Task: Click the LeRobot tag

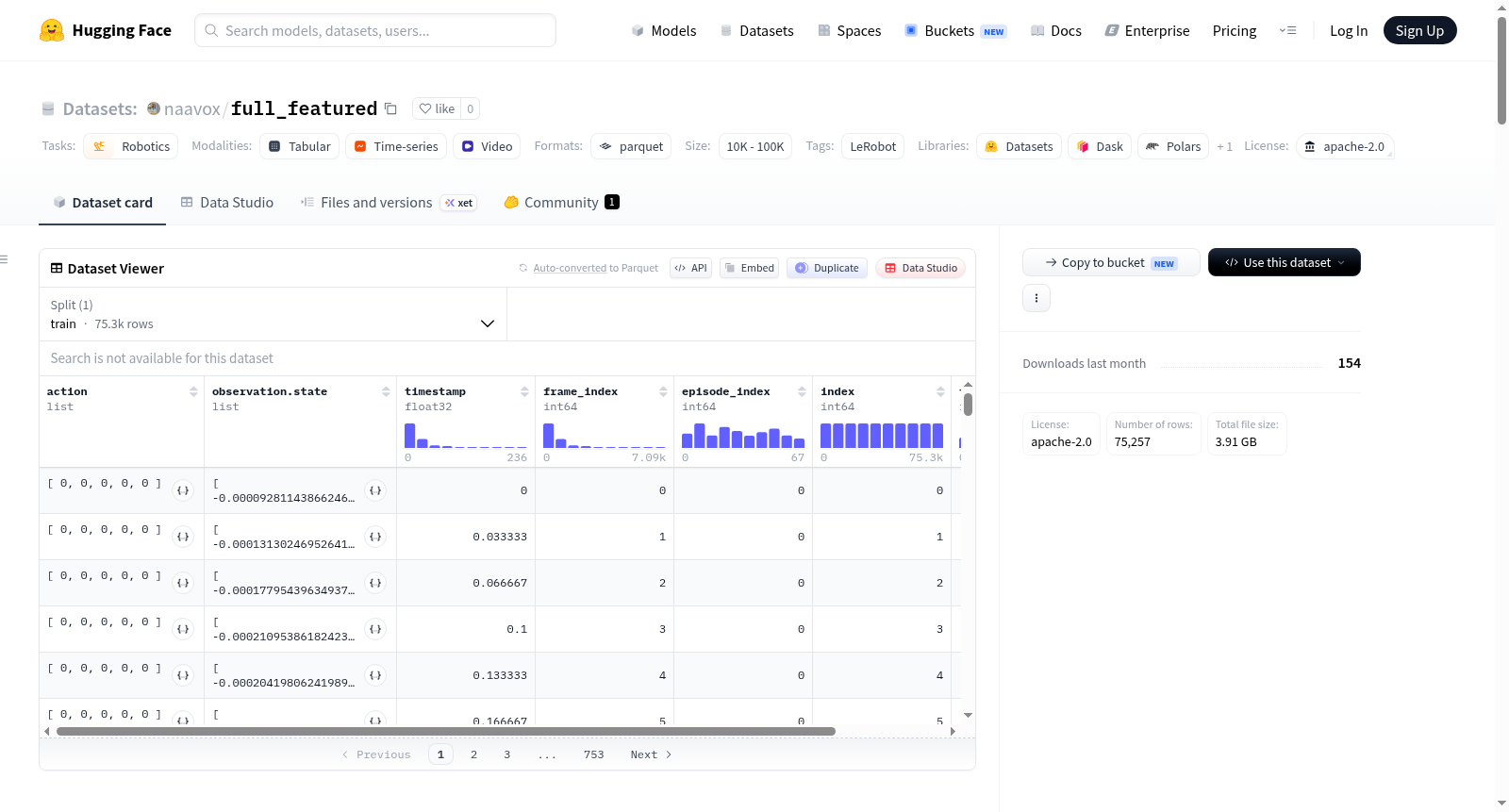Action: [x=873, y=146]
